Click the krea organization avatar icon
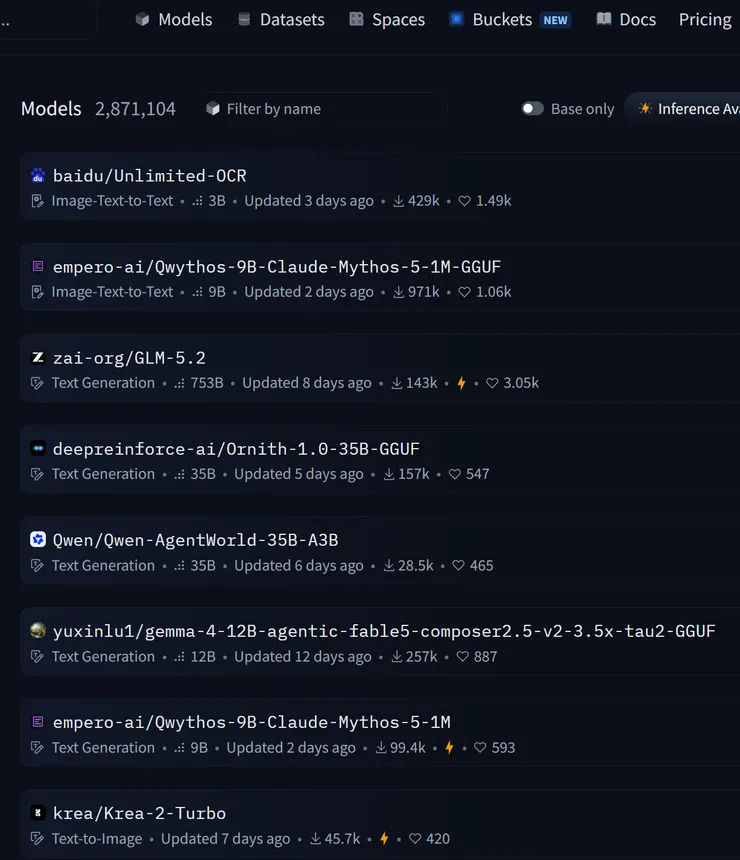The height and width of the screenshot is (860, 740). [38, 813]
